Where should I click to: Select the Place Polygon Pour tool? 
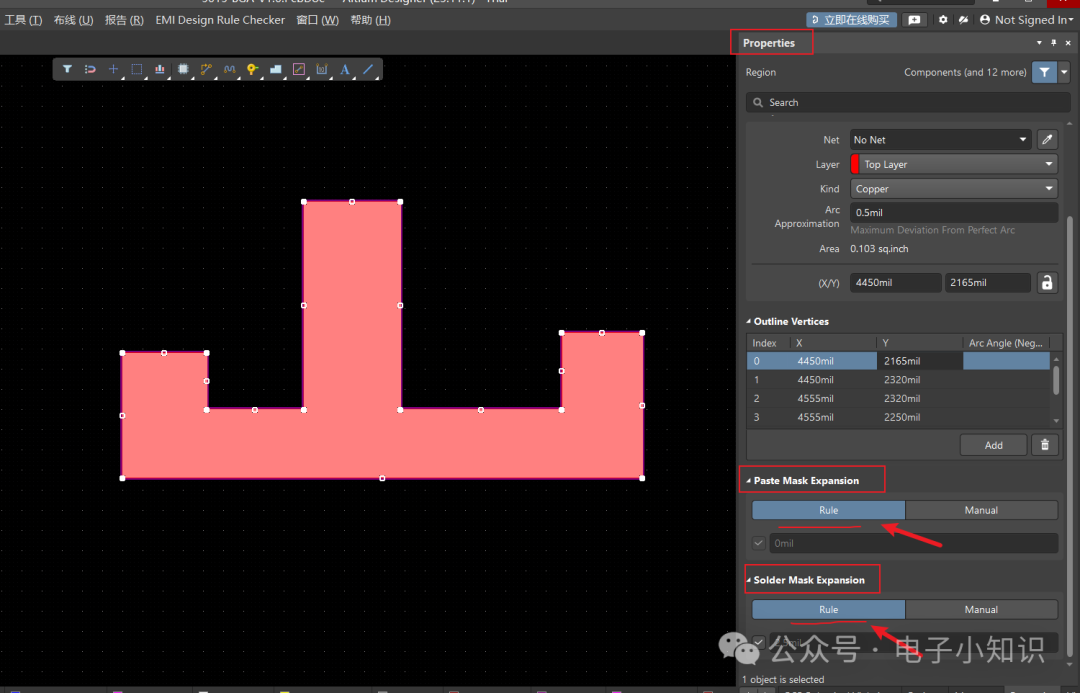[x=276, y=69]
